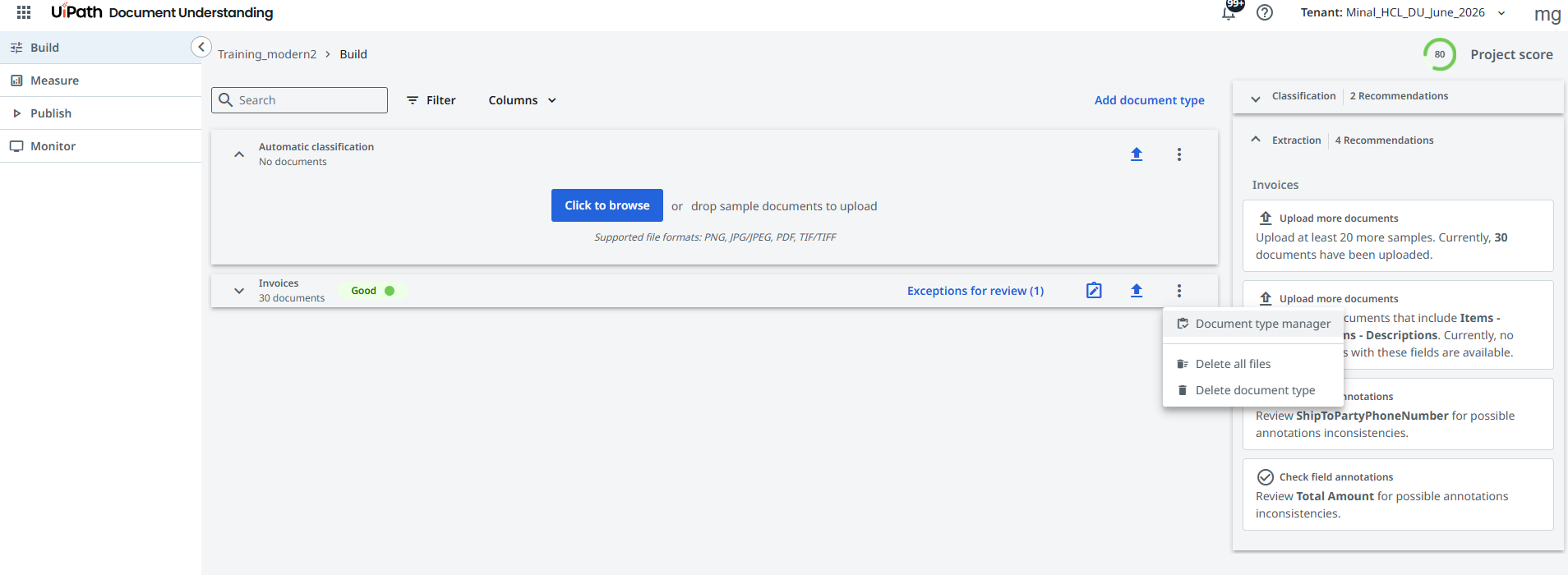Screen dimensions: 1568x575
Task: Click the Project score label
Action: pyautogui.click(x=1511, y=54)
